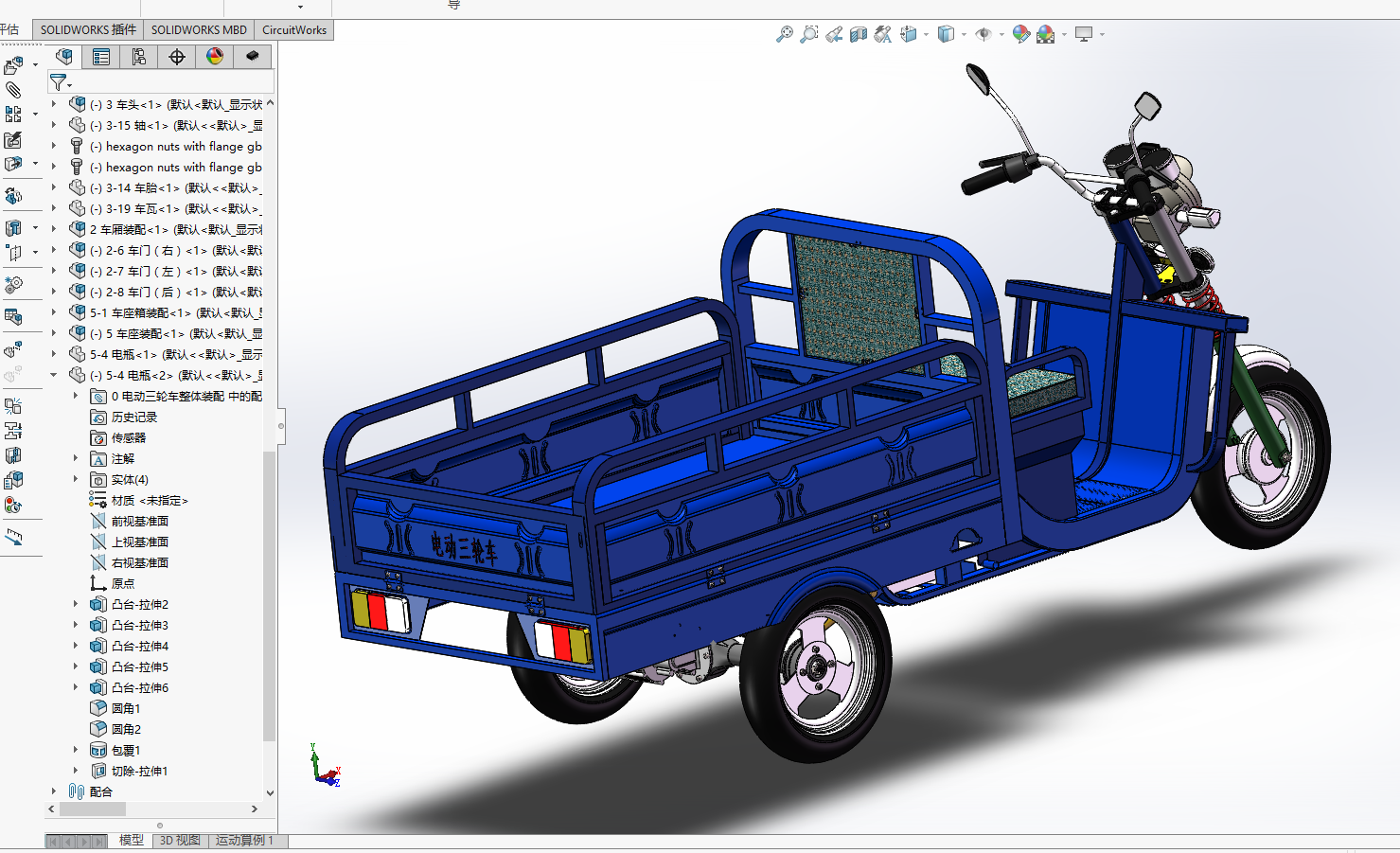Click the Measure tool in left toolbar
Image resolution: width=1400 pixels, height=853 pixels.
(13, 537)
